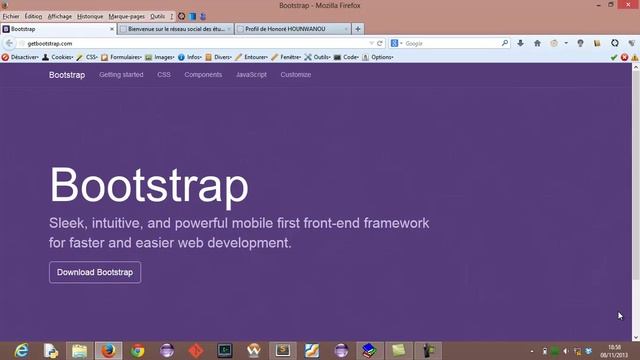Open the Google search engine selector
This screenshot has width=640, height=360.
click(396, 43)
